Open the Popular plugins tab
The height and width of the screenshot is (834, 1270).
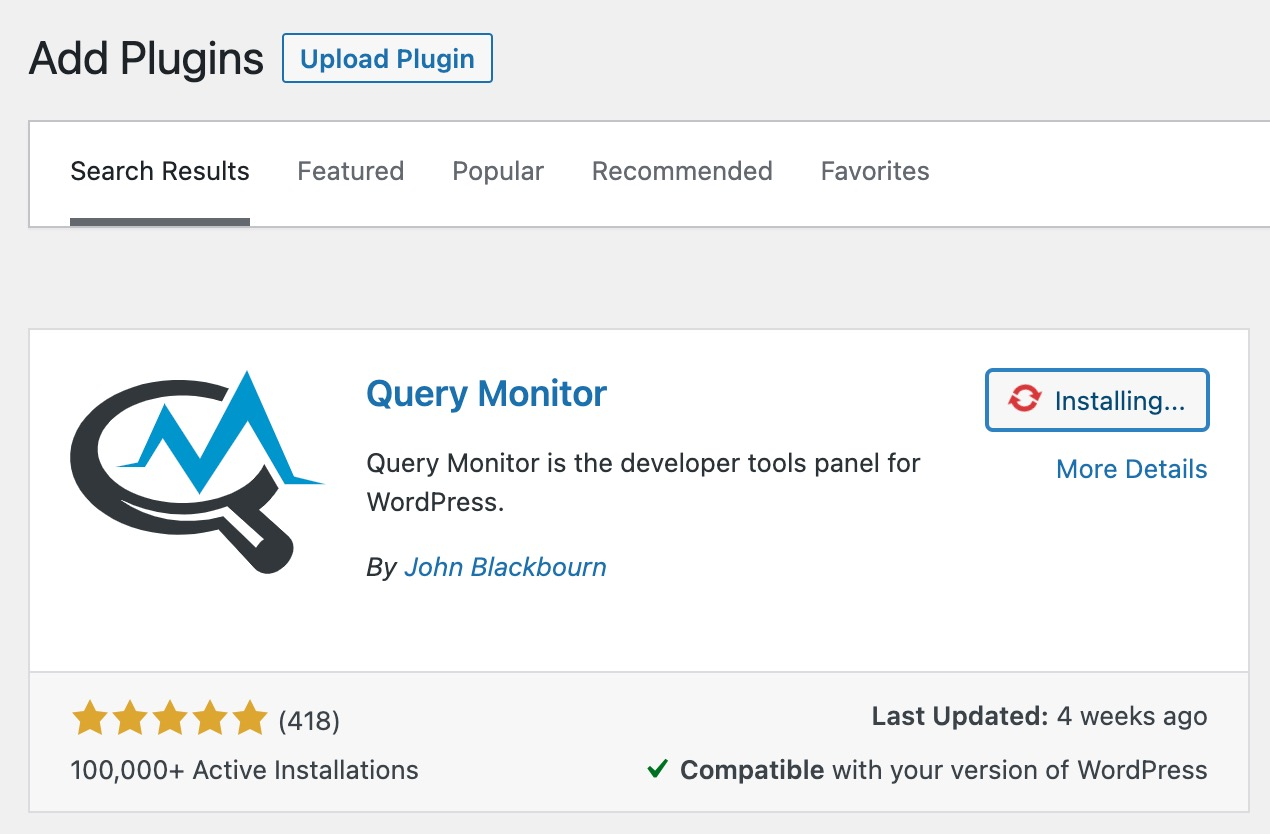click(498, 171)
